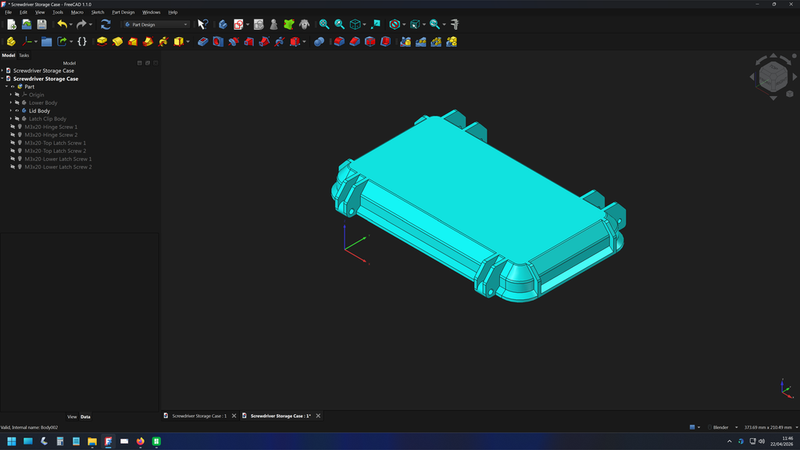Collapse the Part tree node
800x450 pixels.
click(6, 87)
